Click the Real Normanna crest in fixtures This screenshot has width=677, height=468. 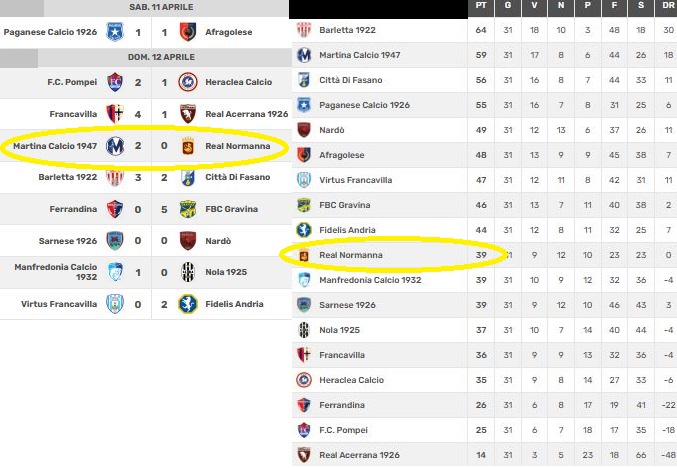pos(186,146)
